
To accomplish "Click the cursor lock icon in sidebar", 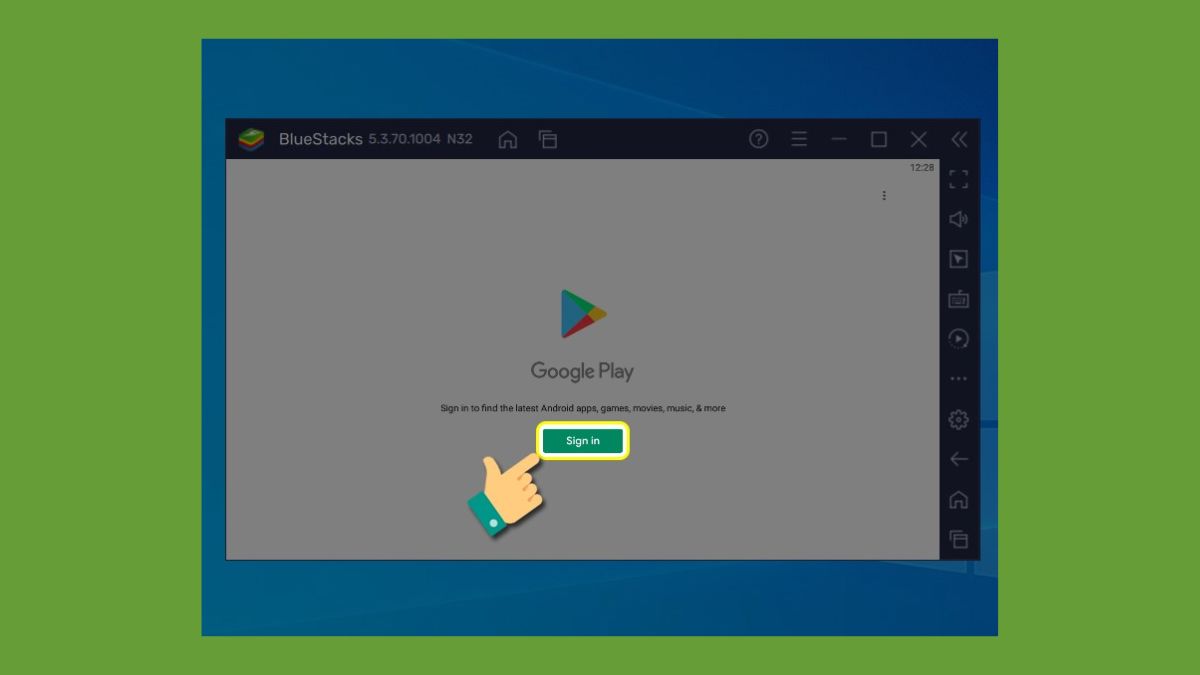I will click(959, 259).
